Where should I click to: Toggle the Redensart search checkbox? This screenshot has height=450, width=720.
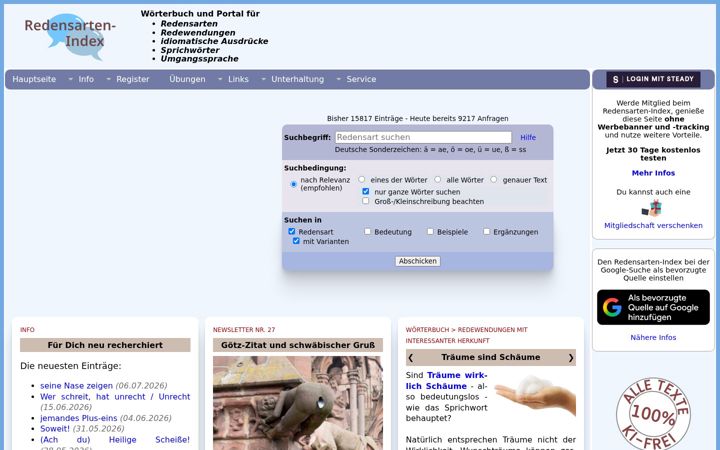[292, 231]
